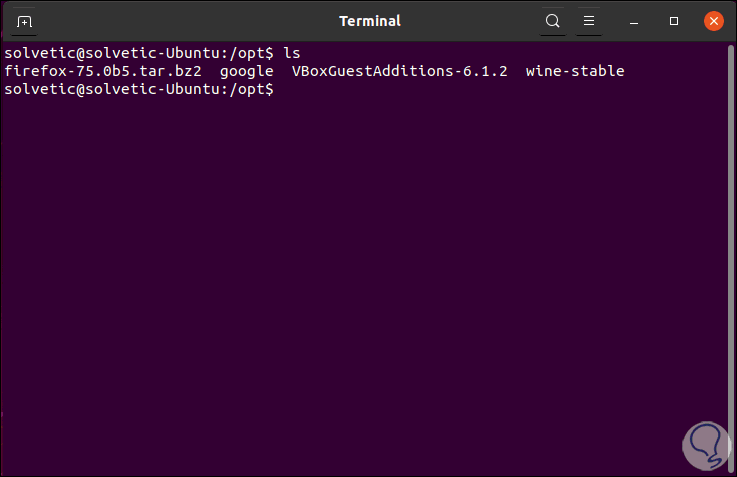This screenshot has width=737, height=477.
Task: Click the wine-stable directory name
Action: point(575,71)
